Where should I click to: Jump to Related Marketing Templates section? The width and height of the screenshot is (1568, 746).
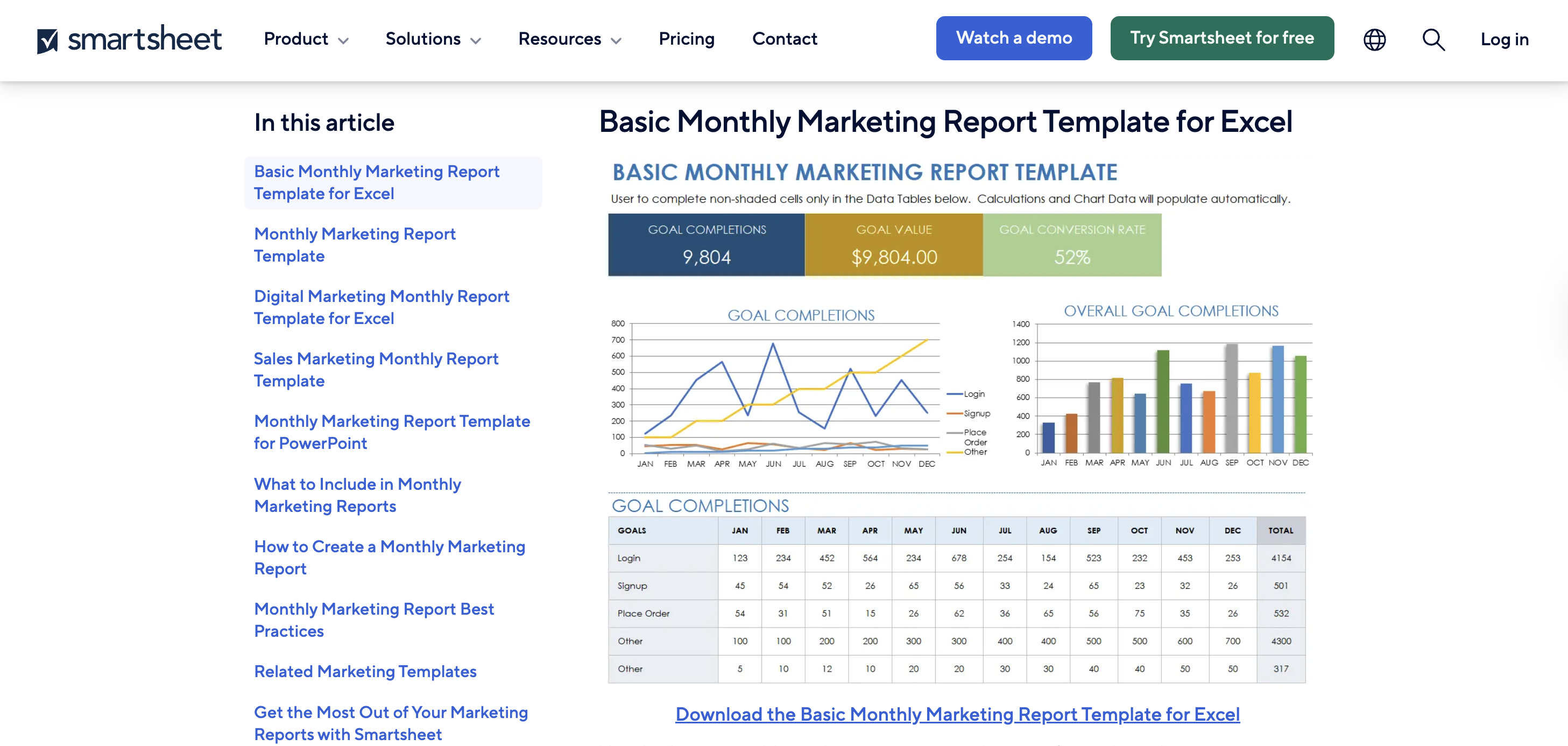pyautogui.click(x=365, y=672)
